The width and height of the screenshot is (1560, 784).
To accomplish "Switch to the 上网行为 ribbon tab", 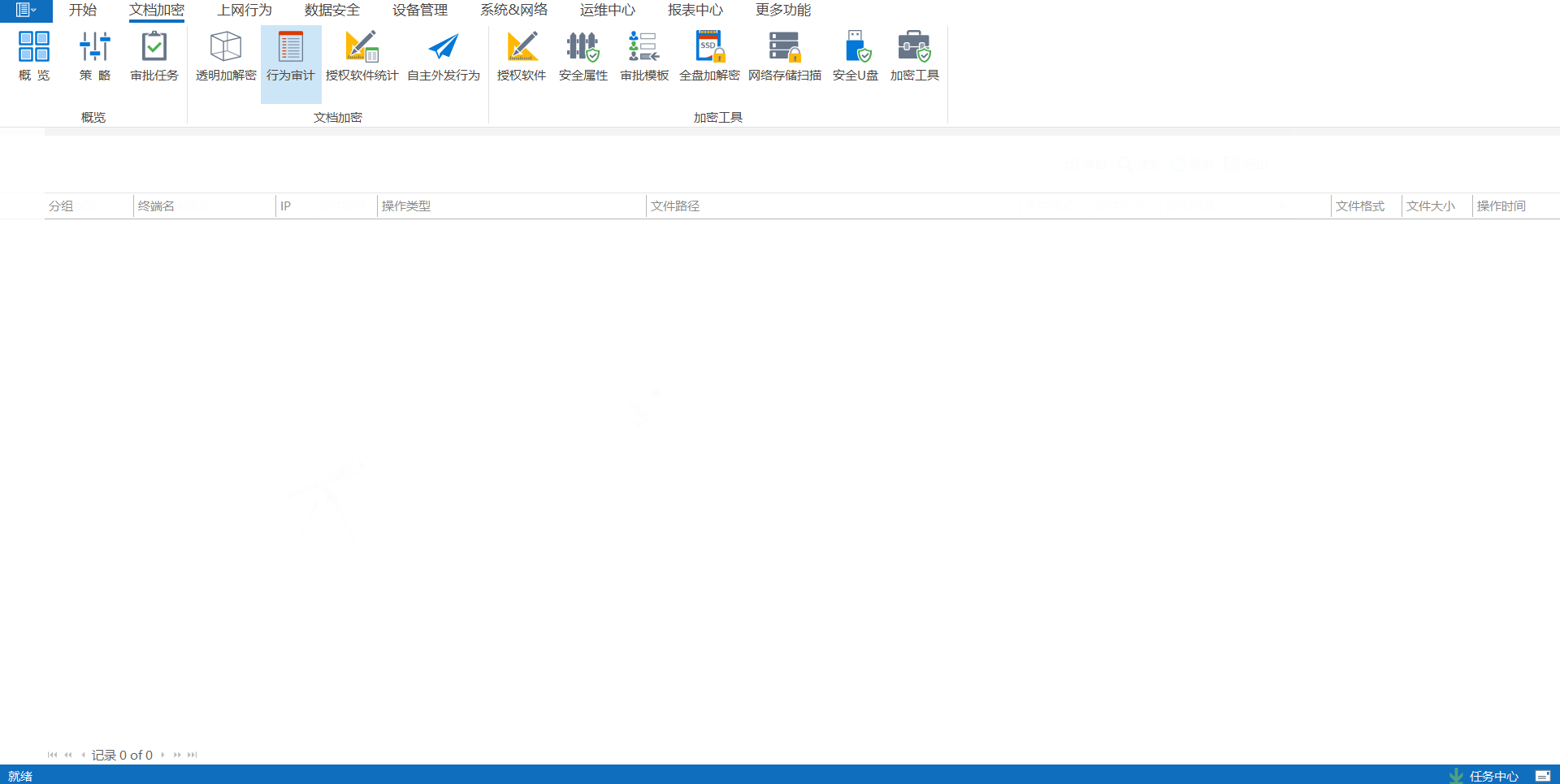I will point(245,11).
